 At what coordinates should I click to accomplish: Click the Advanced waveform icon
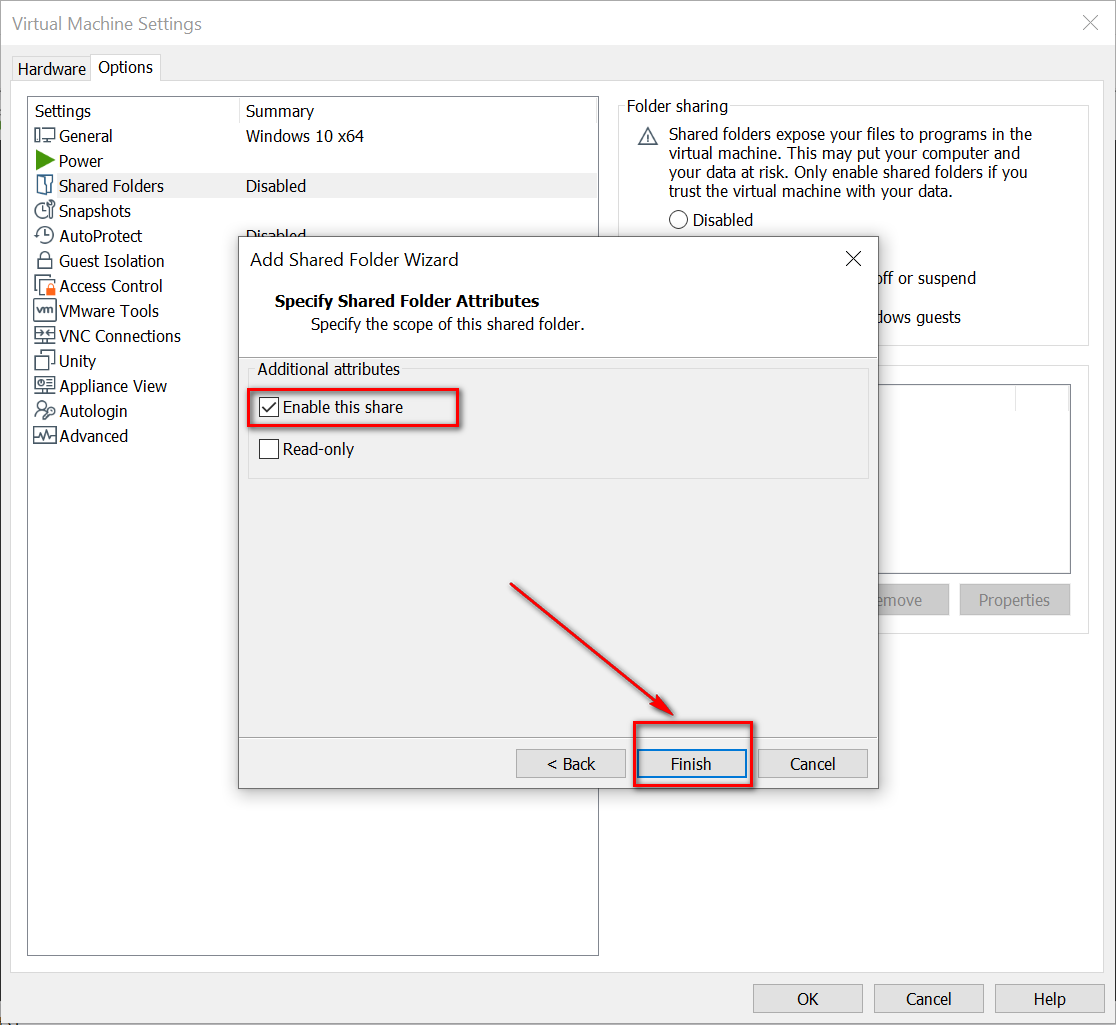click(x=45, y=435)
